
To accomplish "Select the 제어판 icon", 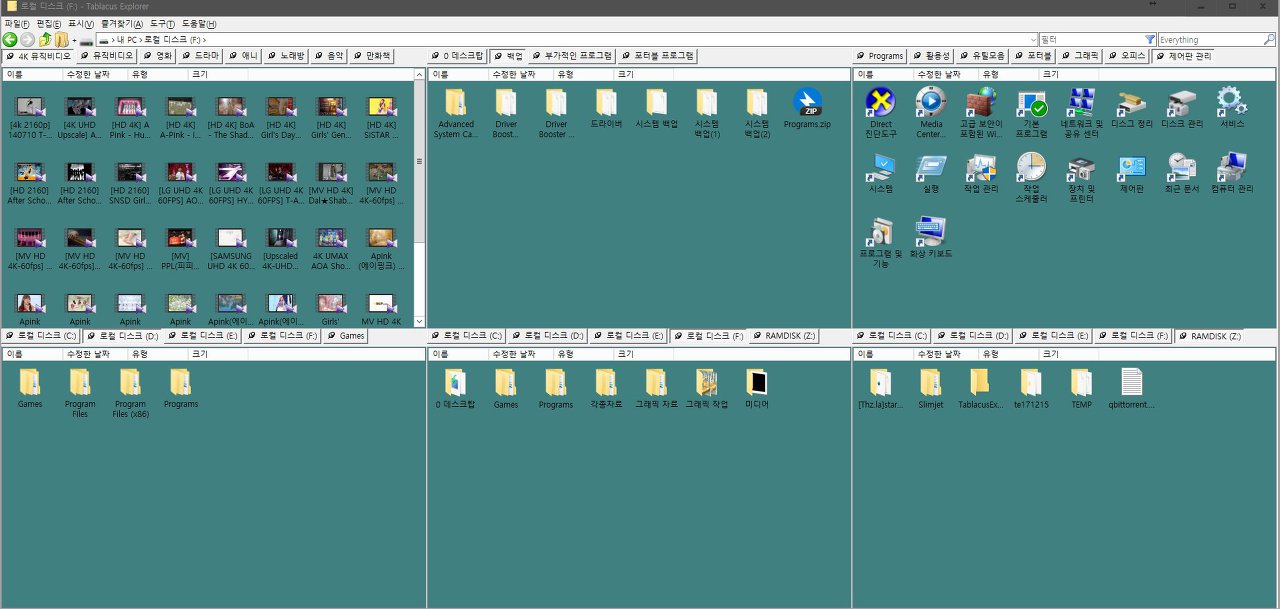I will pyautogui.click(x=1131, y=167).
